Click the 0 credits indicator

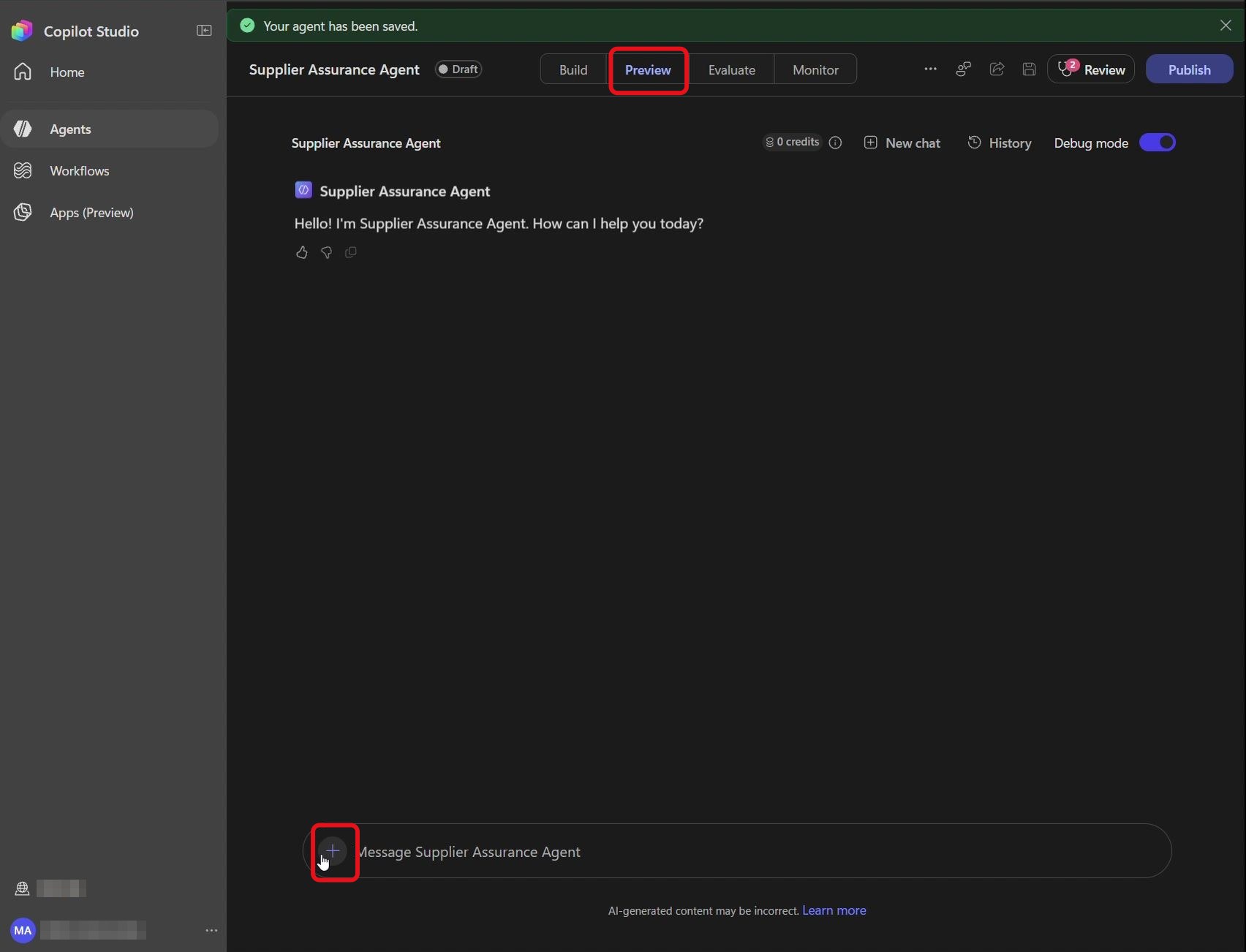point(793,142)
